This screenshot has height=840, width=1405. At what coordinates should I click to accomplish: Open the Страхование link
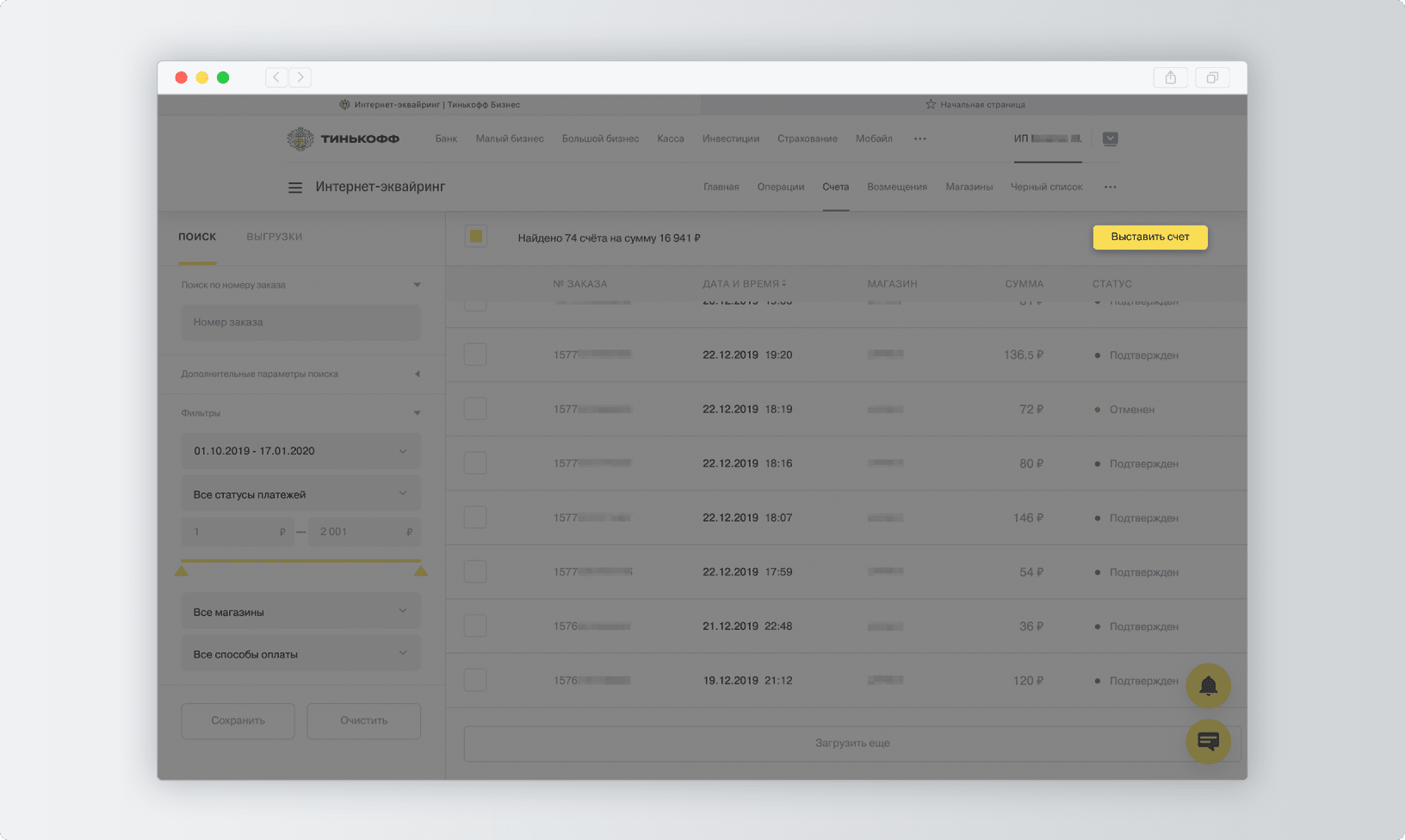coord(808,139)
